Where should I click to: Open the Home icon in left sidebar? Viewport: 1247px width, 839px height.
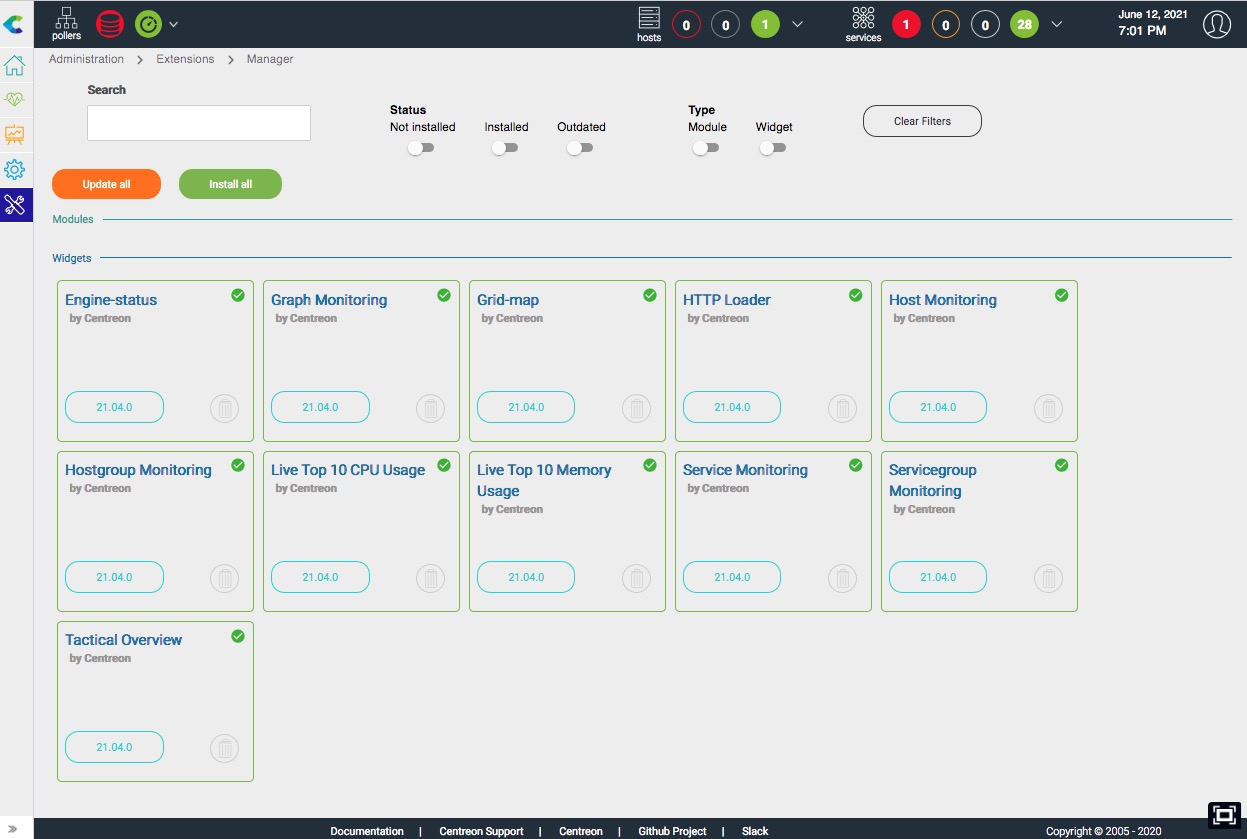pyautogui.click(x=15, y=66)
